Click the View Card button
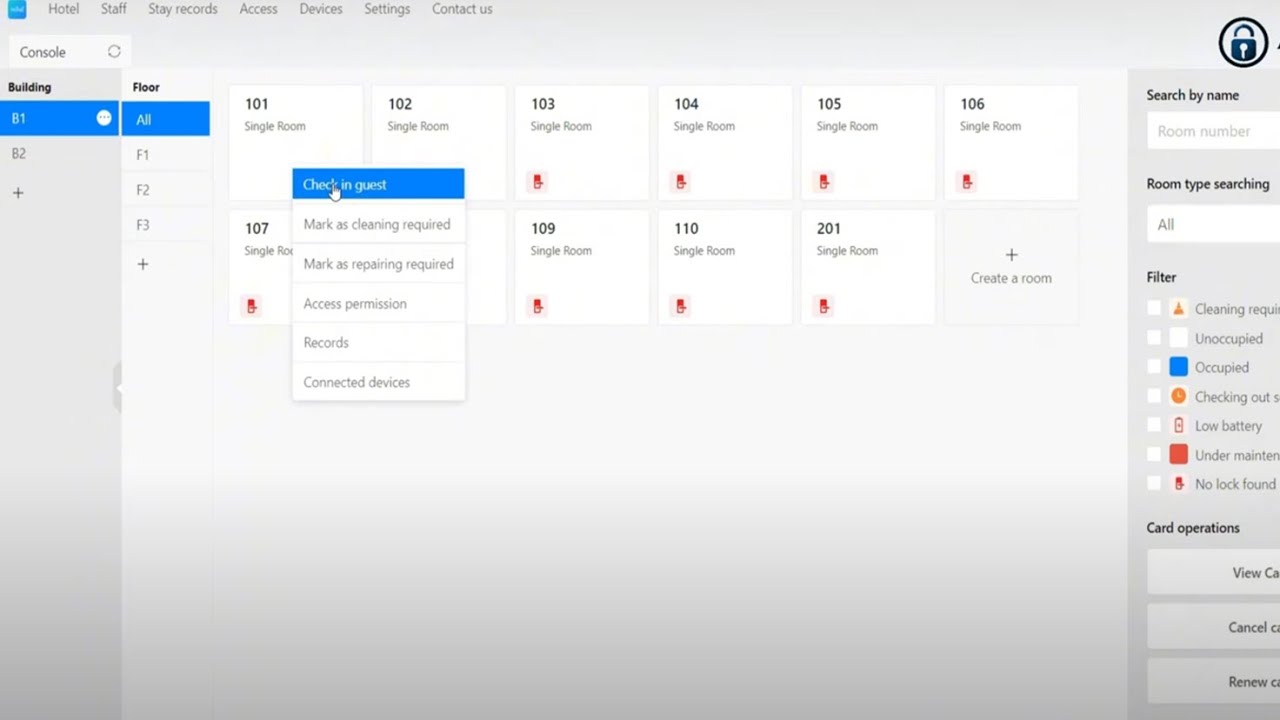 pyautogui.click(x=1213, y=573)
